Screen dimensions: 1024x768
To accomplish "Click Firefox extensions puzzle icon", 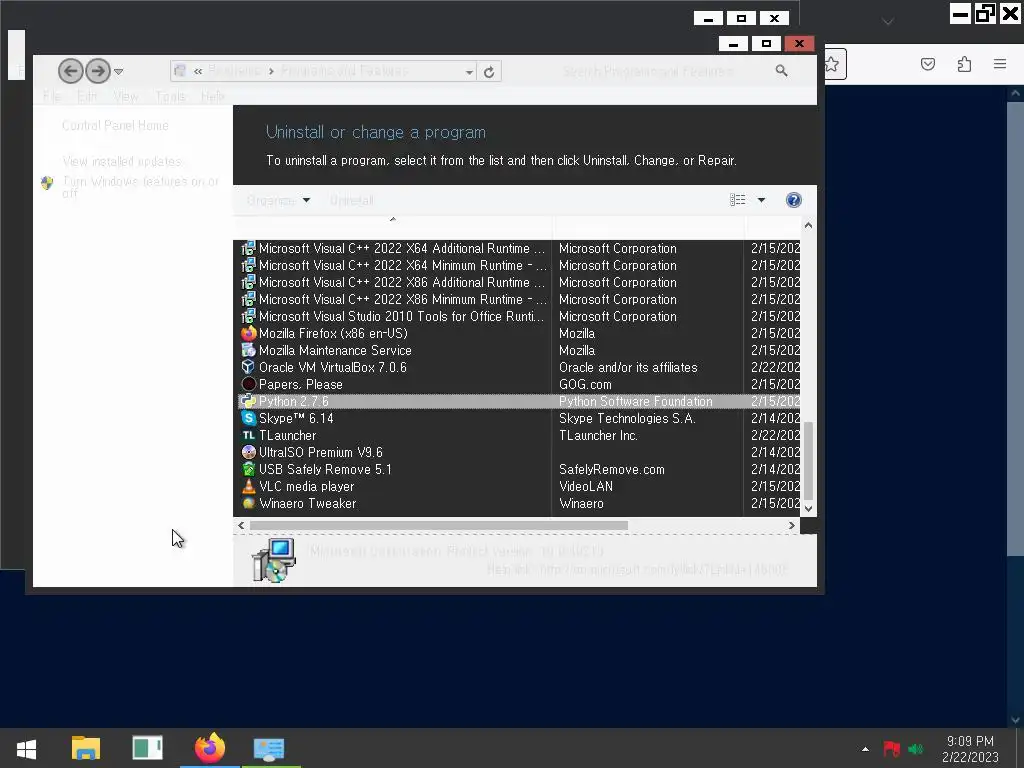I will click(x=965, y=64).
